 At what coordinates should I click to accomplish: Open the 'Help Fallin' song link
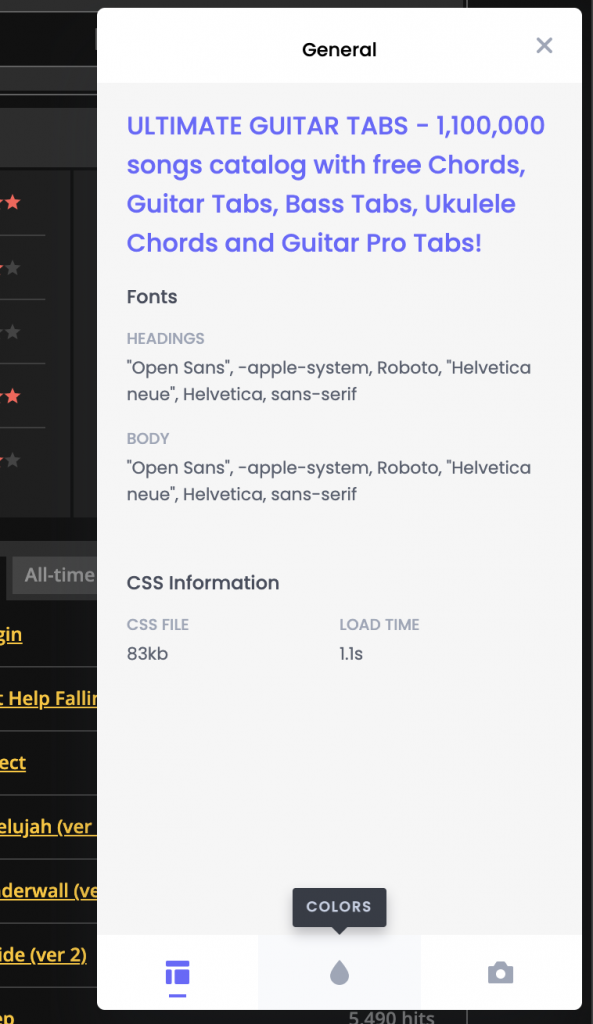pyautogui.click(x=48, y=699)
